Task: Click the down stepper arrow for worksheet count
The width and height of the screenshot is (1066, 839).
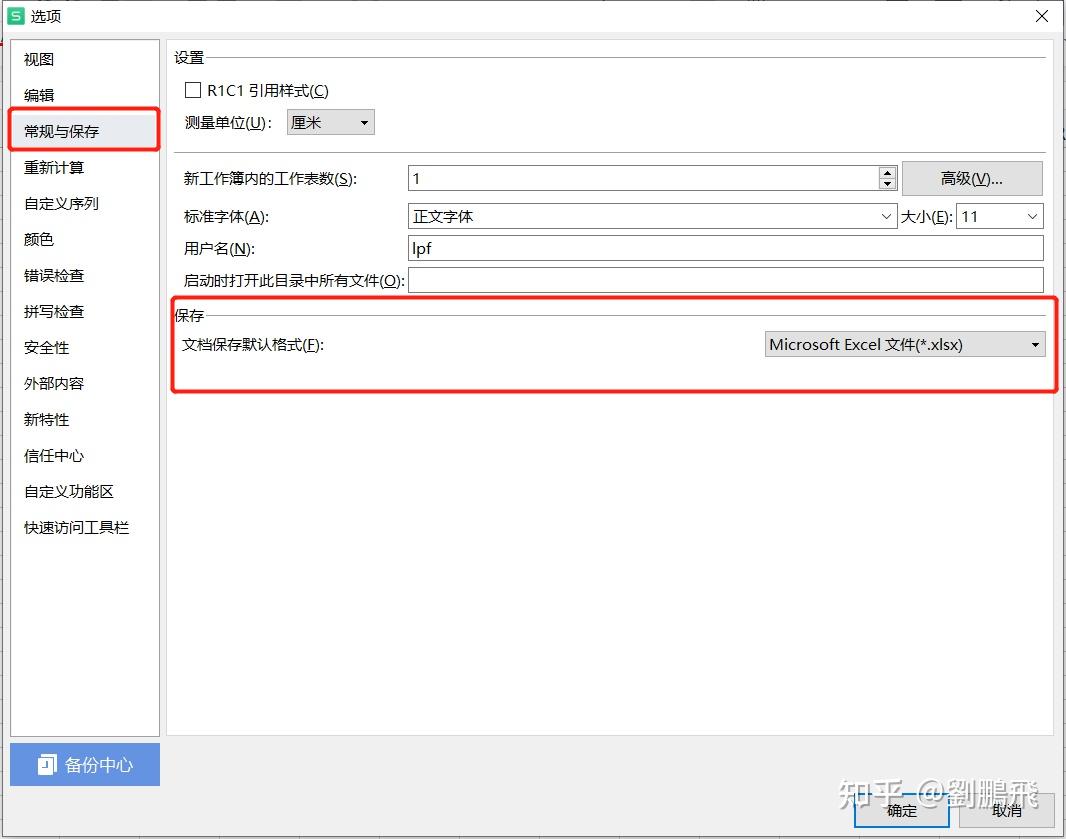Action: 888,184
